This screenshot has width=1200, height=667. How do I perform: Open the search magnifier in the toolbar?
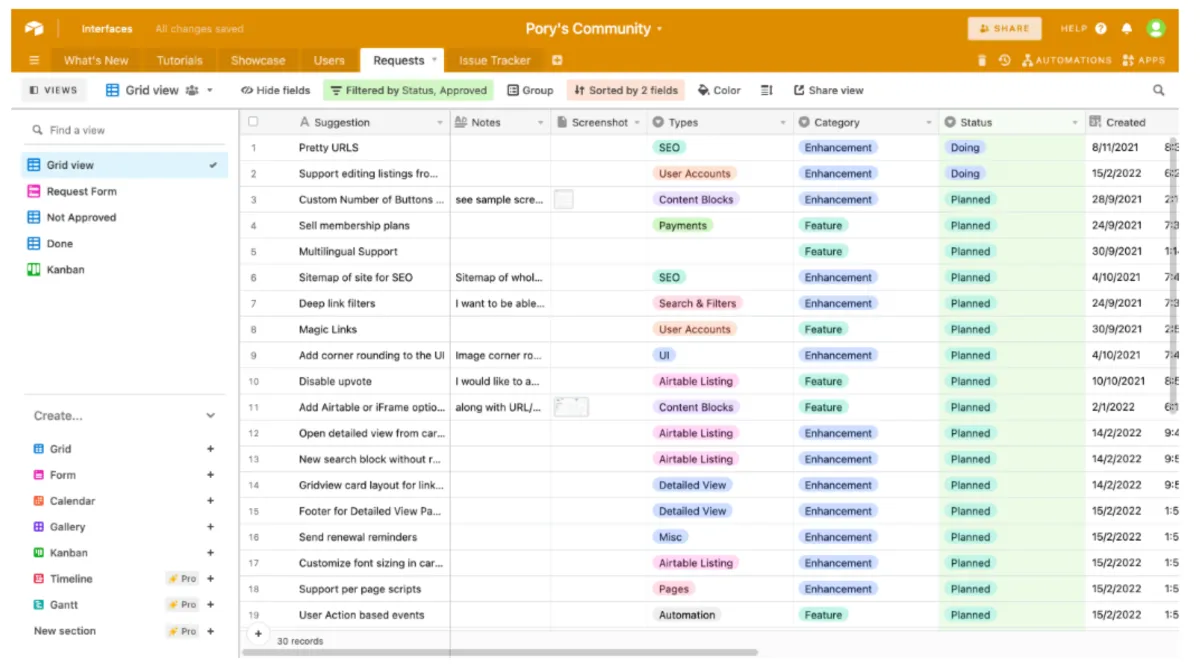1159,90
